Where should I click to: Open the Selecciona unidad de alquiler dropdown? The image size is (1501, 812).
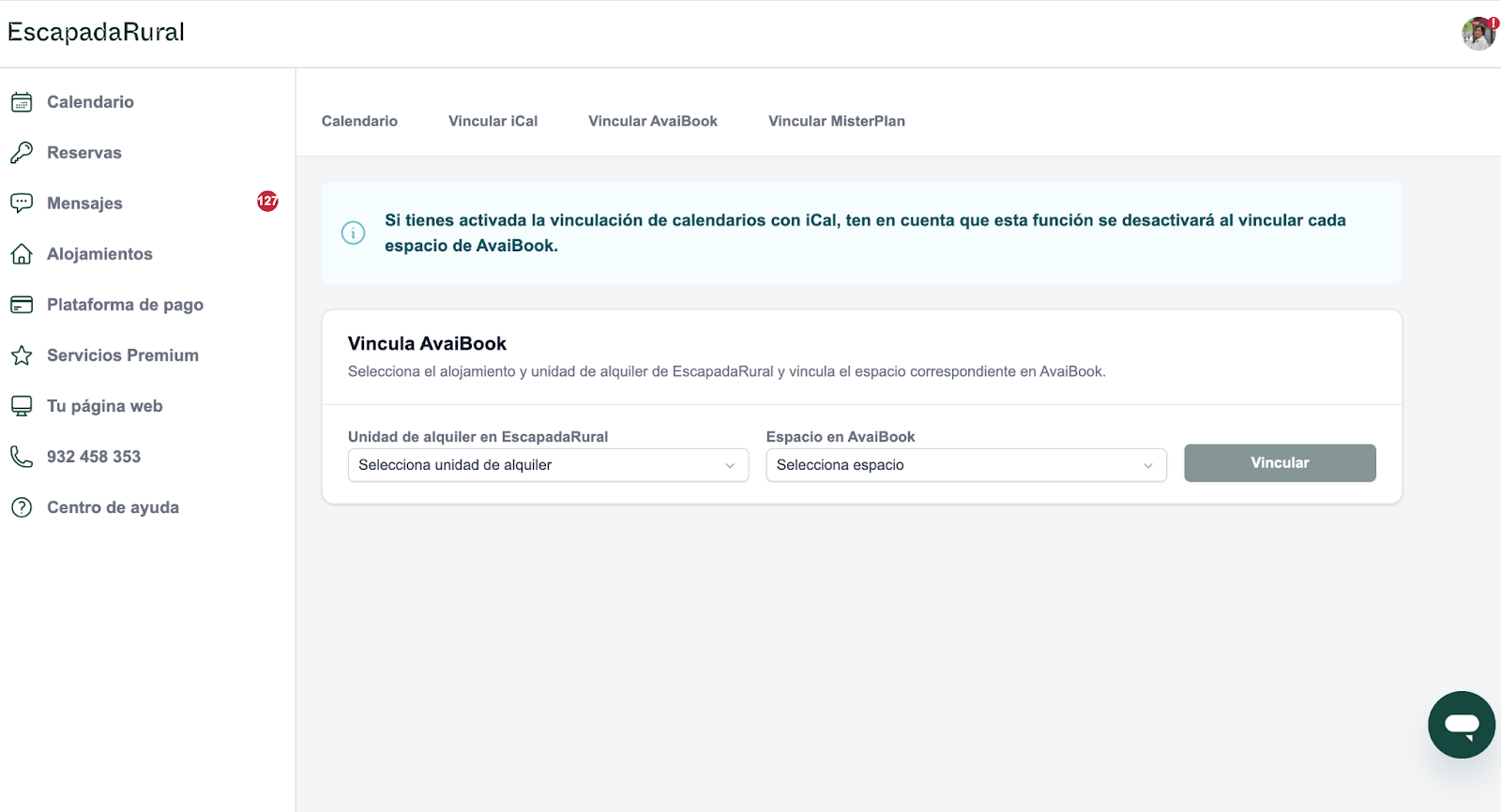(x=548, y=465)
